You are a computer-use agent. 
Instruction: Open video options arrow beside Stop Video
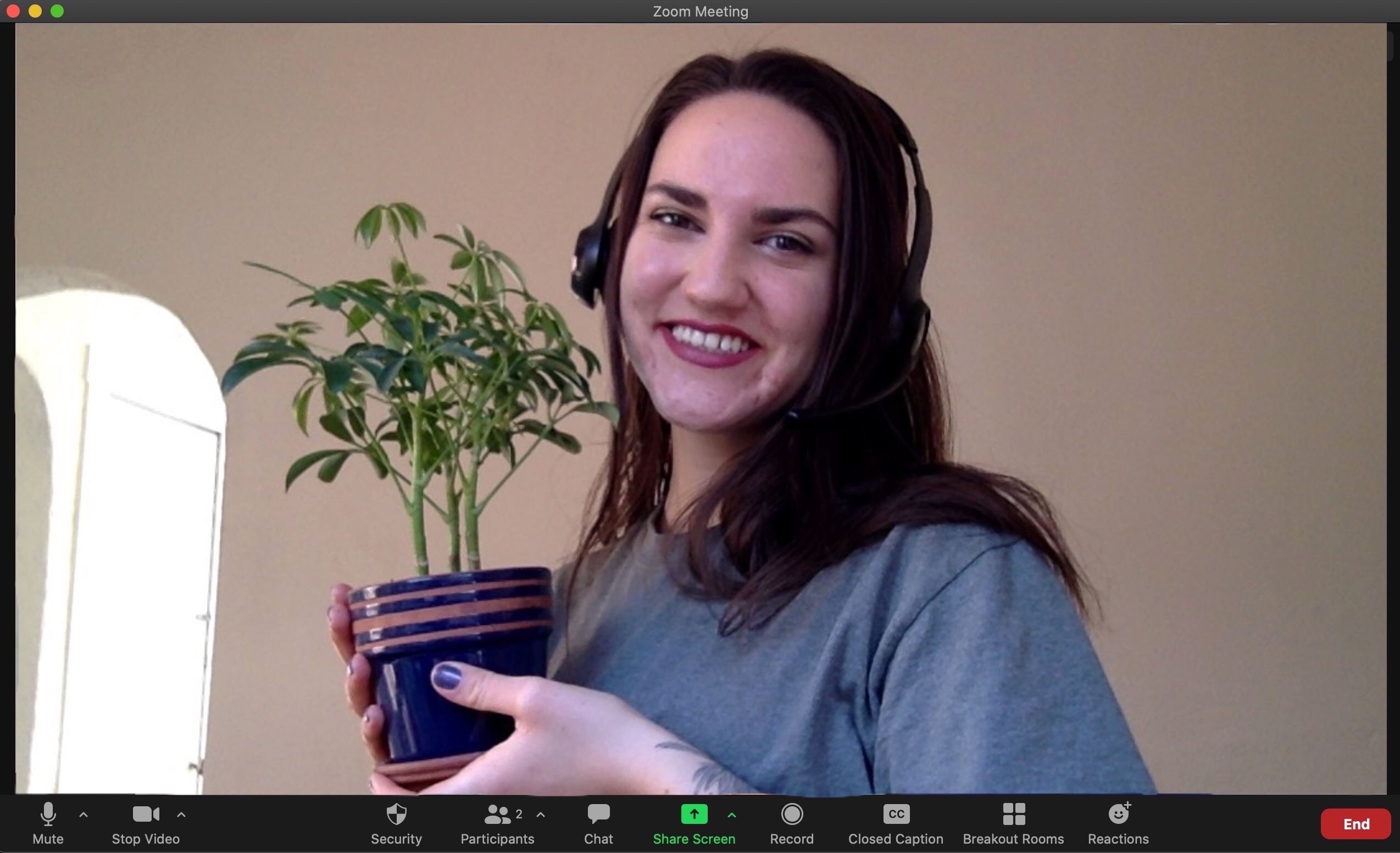[181, 815]
